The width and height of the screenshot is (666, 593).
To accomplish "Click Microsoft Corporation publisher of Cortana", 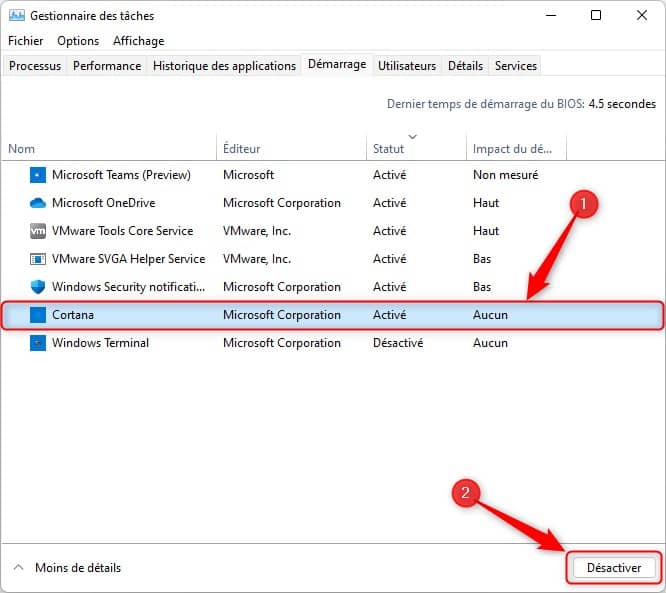I will [282, 315].
